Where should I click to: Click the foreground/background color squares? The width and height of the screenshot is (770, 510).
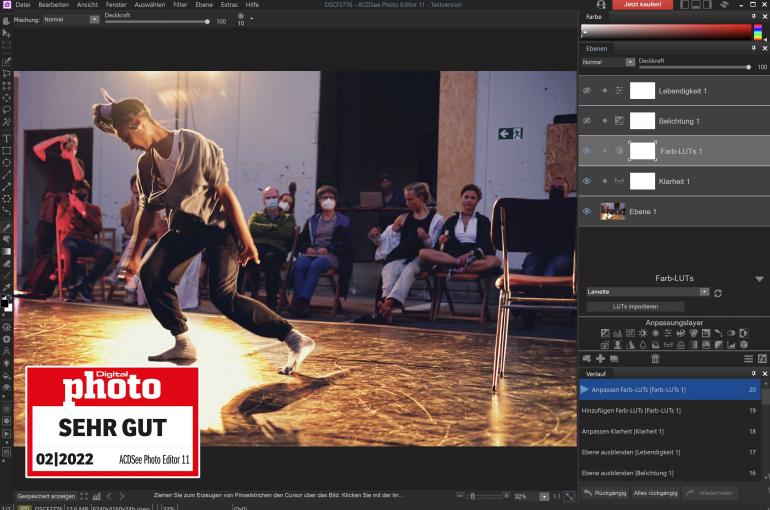[x=6, y=304]
